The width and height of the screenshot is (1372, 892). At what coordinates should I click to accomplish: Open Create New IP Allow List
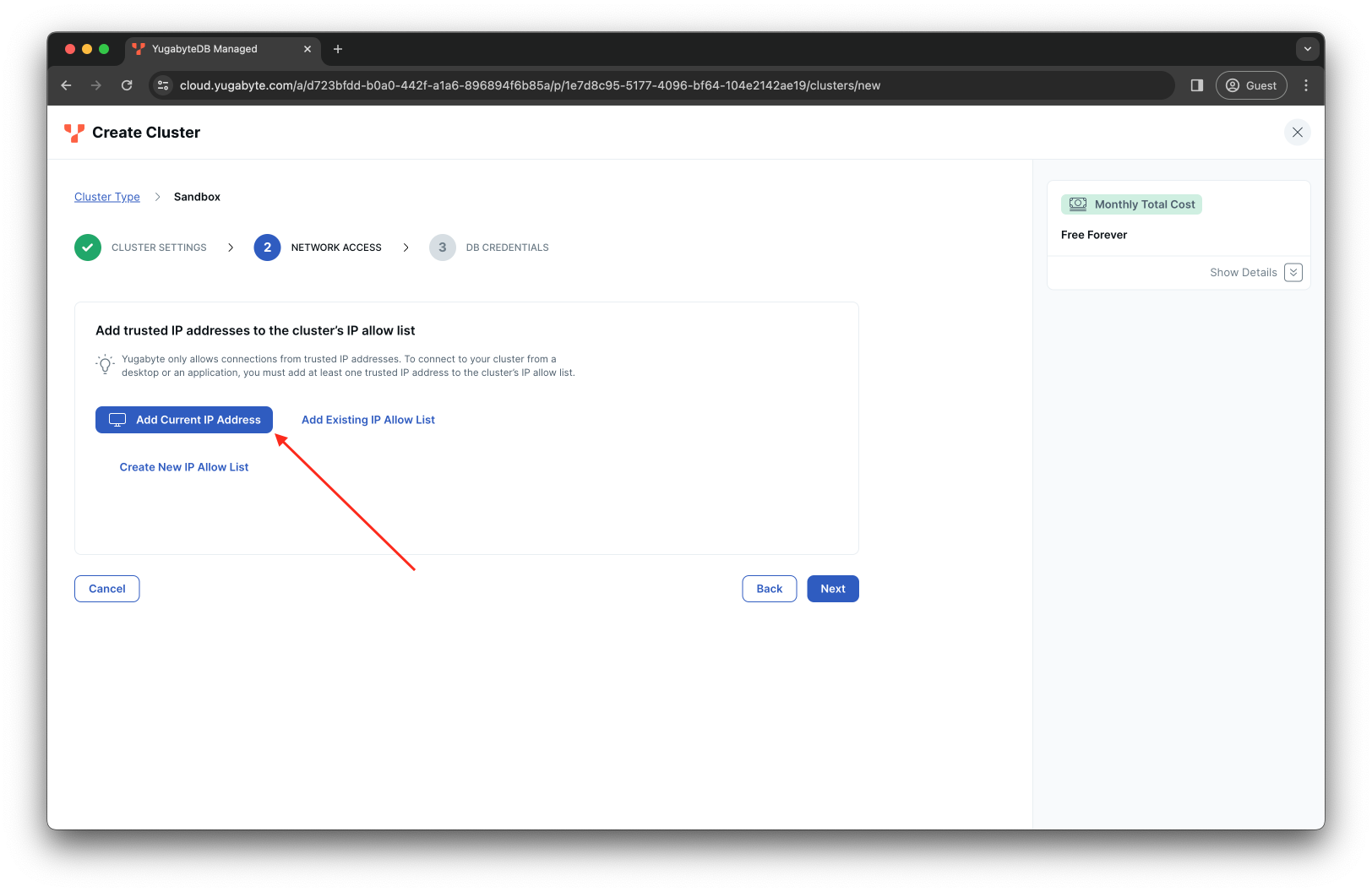(183, 466)
